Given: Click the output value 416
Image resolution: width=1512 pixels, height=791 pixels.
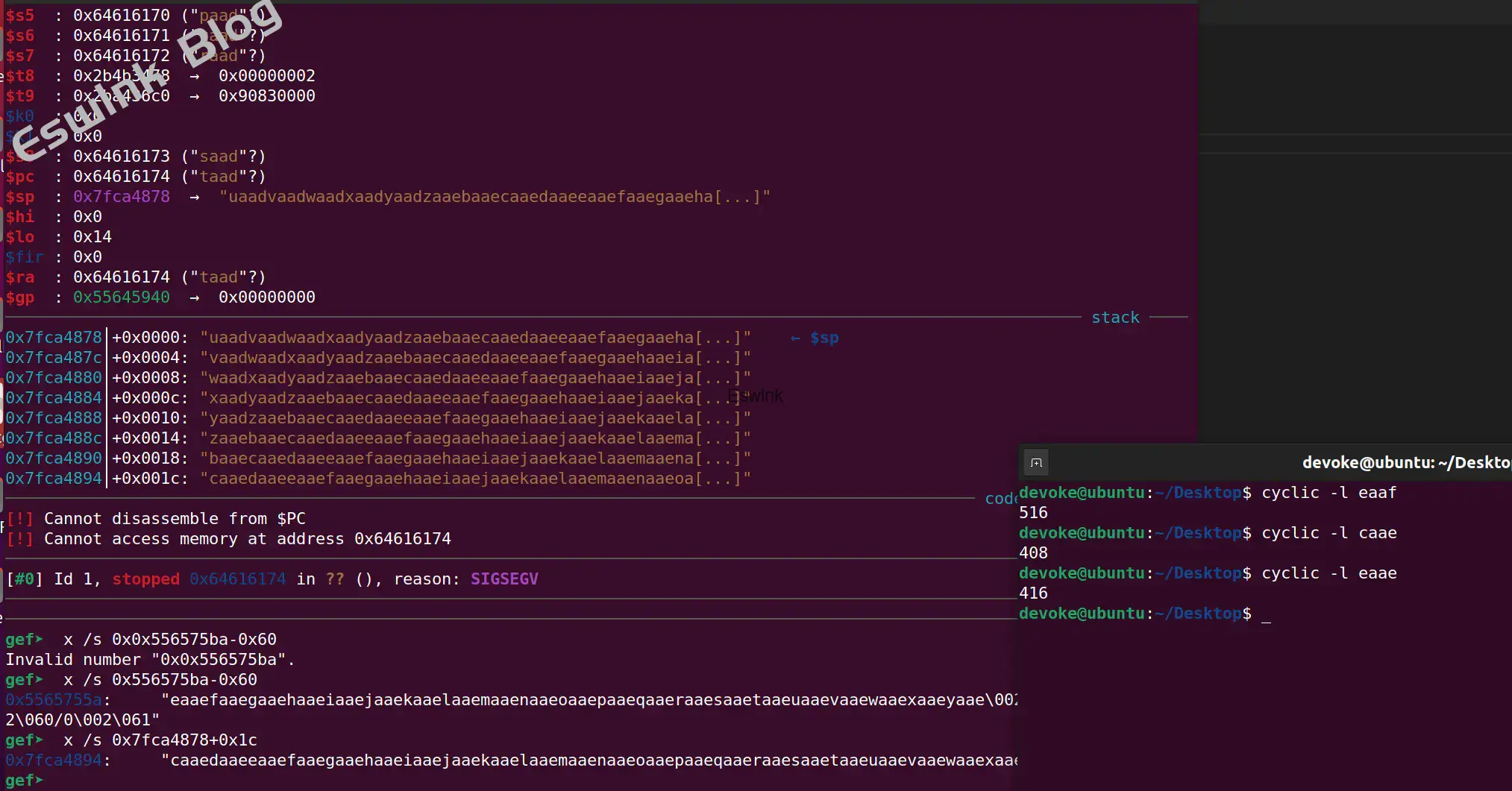Looking at the screenshot, I should pyautogui.click(x=1033, y=593).
